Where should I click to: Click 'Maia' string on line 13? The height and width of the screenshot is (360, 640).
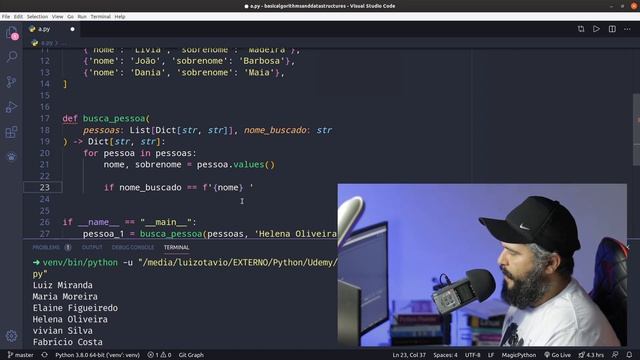tap(259, 72)
